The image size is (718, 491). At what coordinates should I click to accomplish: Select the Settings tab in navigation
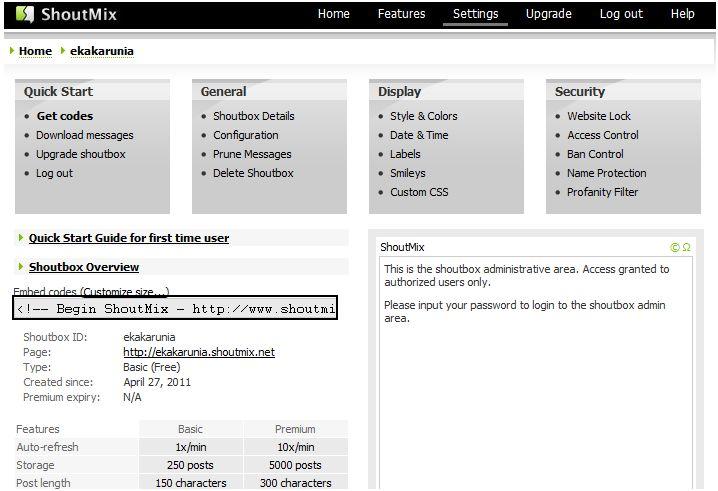(x=475, y=14)
